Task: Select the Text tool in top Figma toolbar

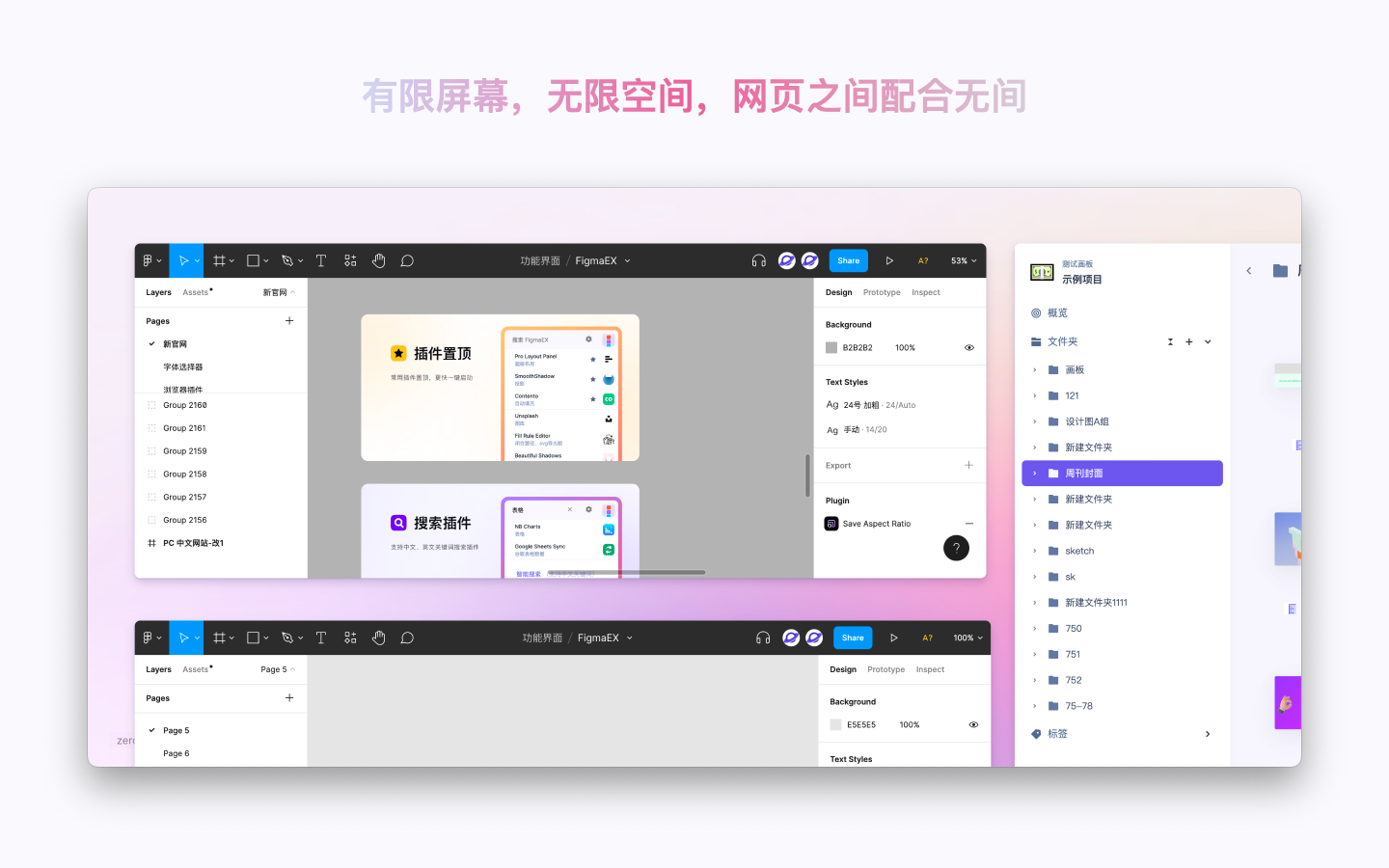Action: click(x=321, y=260)
